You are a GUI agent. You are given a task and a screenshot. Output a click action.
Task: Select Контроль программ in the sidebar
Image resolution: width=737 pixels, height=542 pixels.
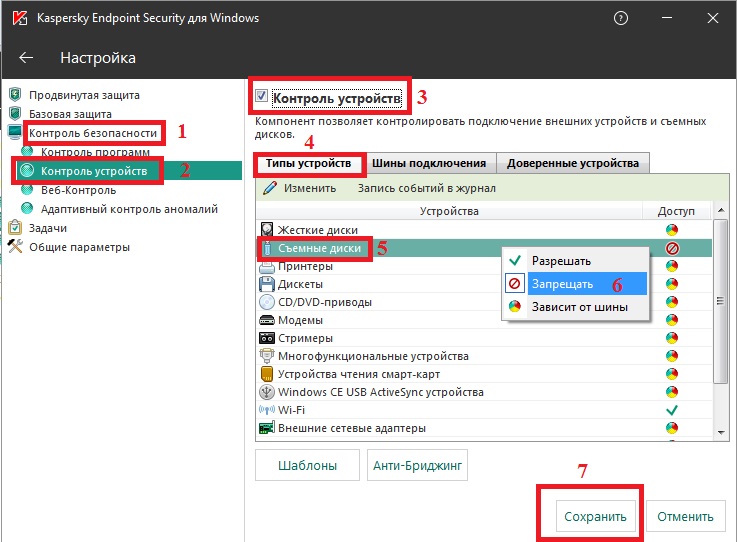[x=95, y=152]
